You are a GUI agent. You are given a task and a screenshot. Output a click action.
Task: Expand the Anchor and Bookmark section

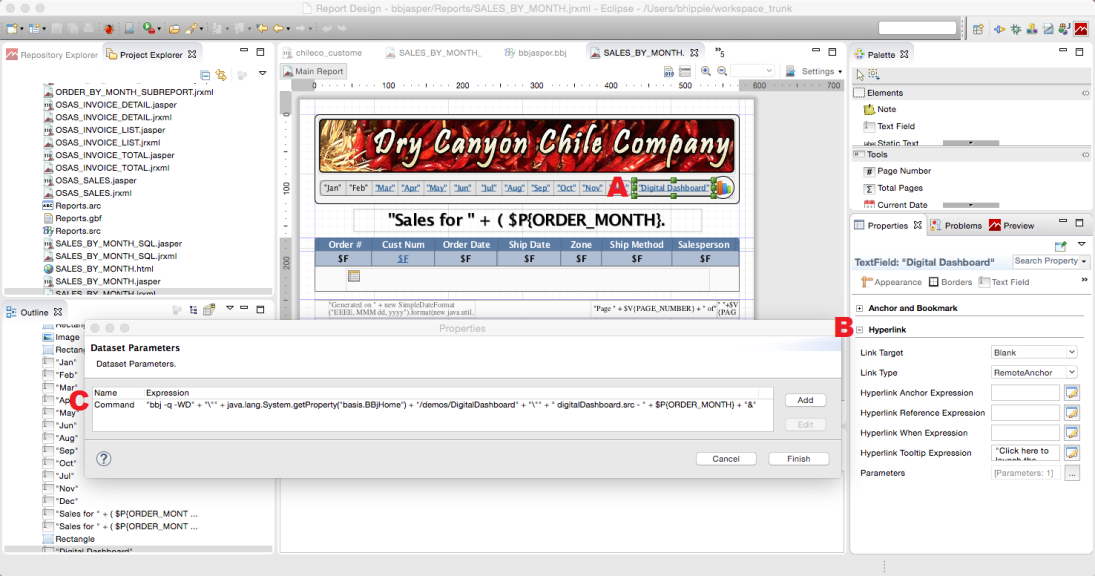[860, 308]
